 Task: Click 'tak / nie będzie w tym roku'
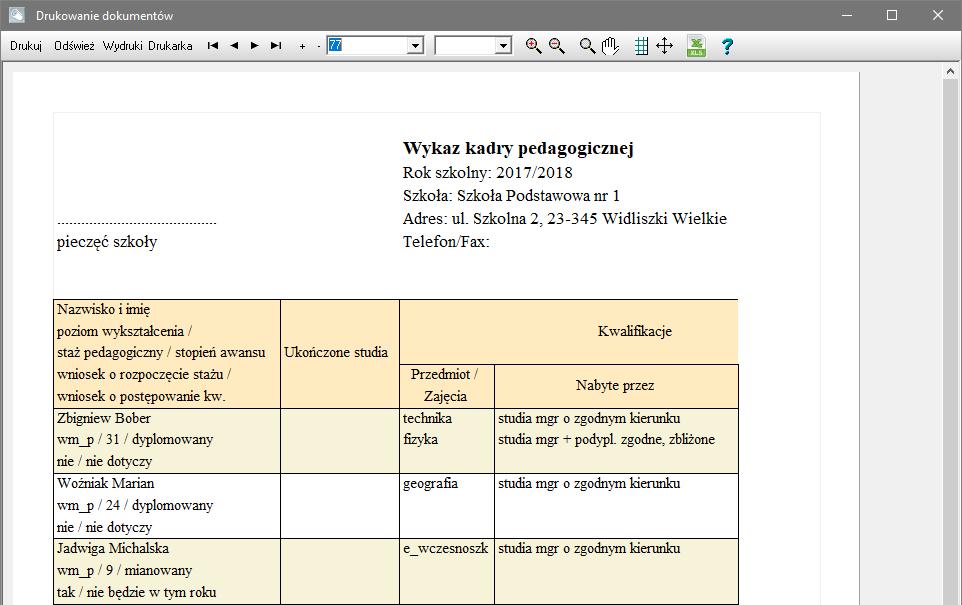[x=136, y=593]
